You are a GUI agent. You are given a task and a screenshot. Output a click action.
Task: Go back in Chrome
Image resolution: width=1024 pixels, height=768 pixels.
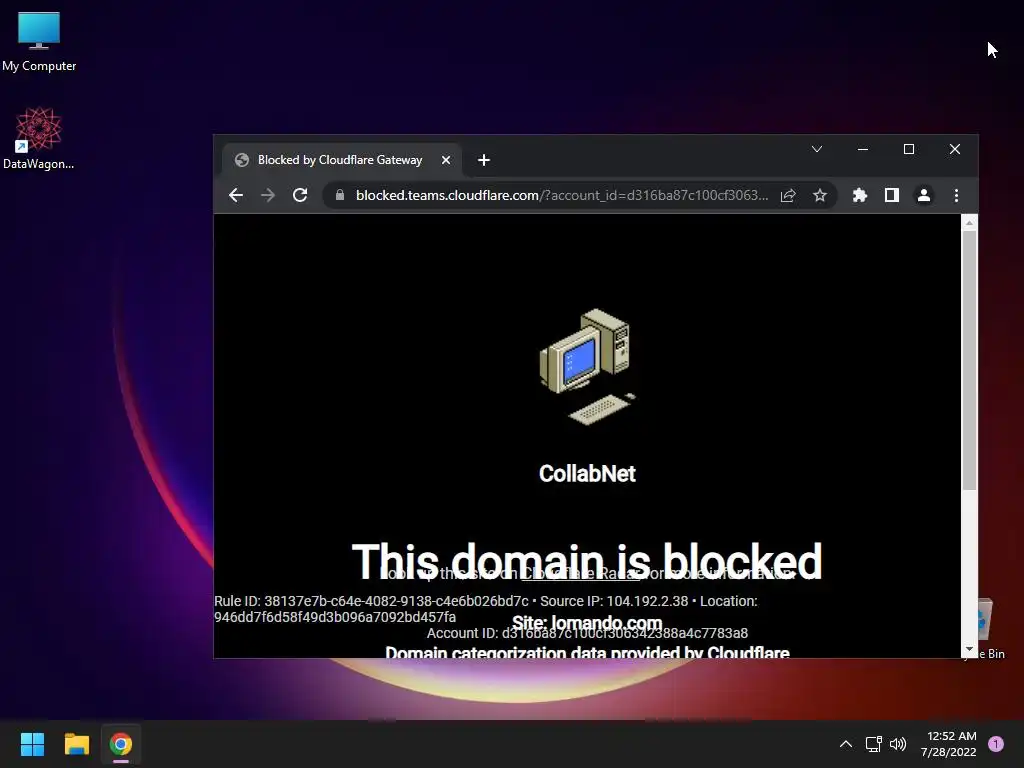(236, 195)
